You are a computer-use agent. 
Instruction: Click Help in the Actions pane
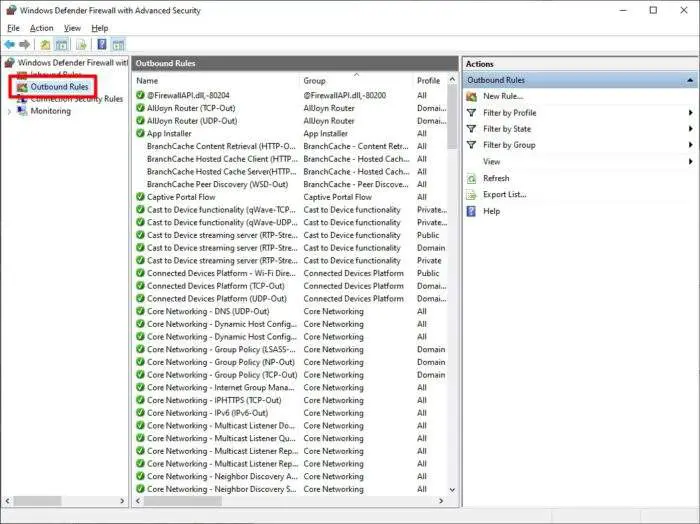(x=492, y=211)
